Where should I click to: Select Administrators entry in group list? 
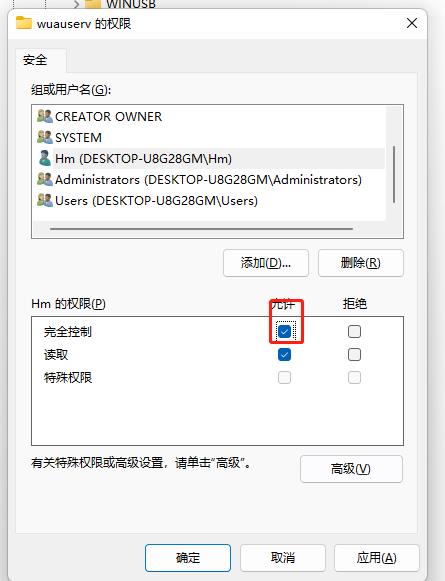208,180
